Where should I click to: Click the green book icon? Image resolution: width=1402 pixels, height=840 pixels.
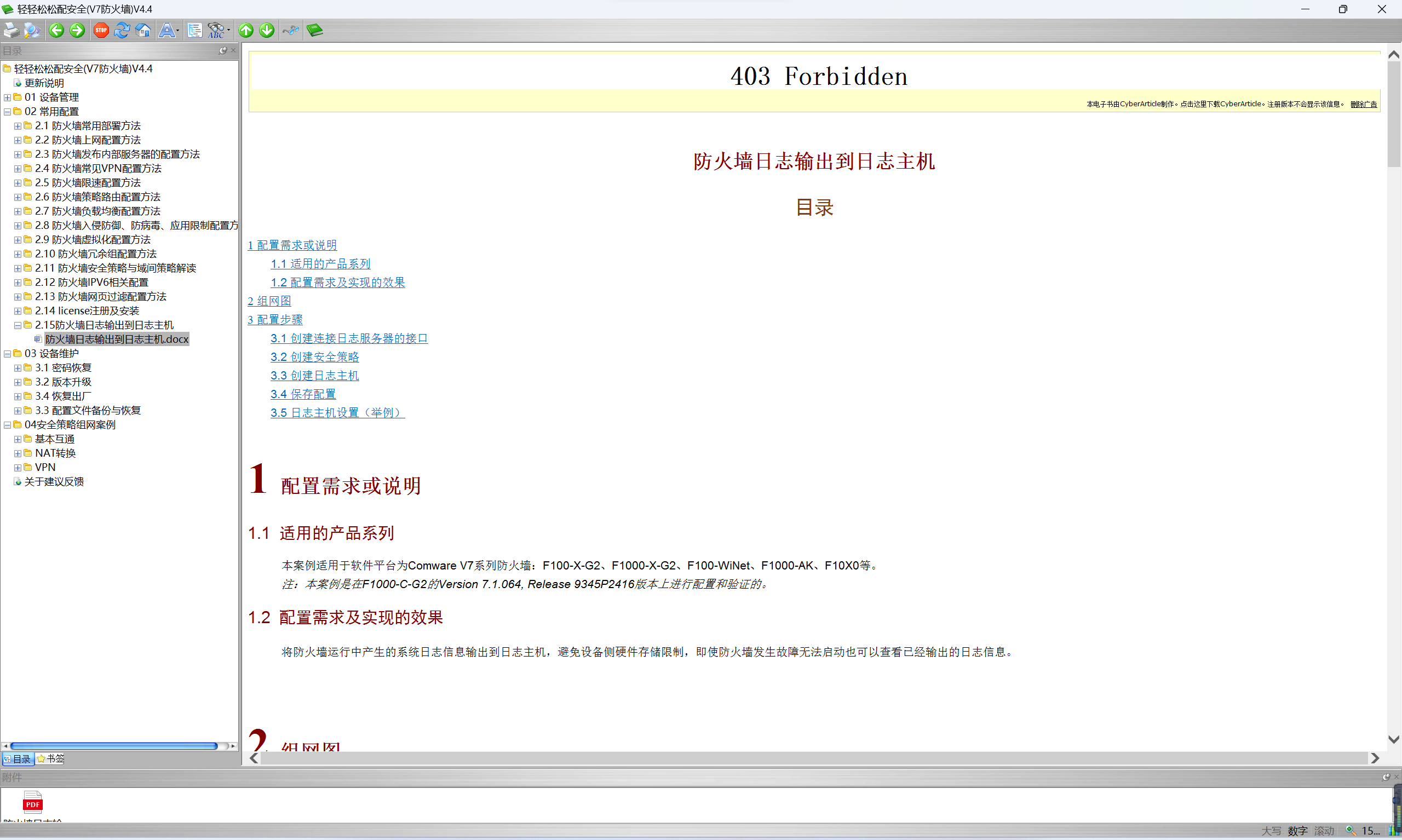pos(315,31)
